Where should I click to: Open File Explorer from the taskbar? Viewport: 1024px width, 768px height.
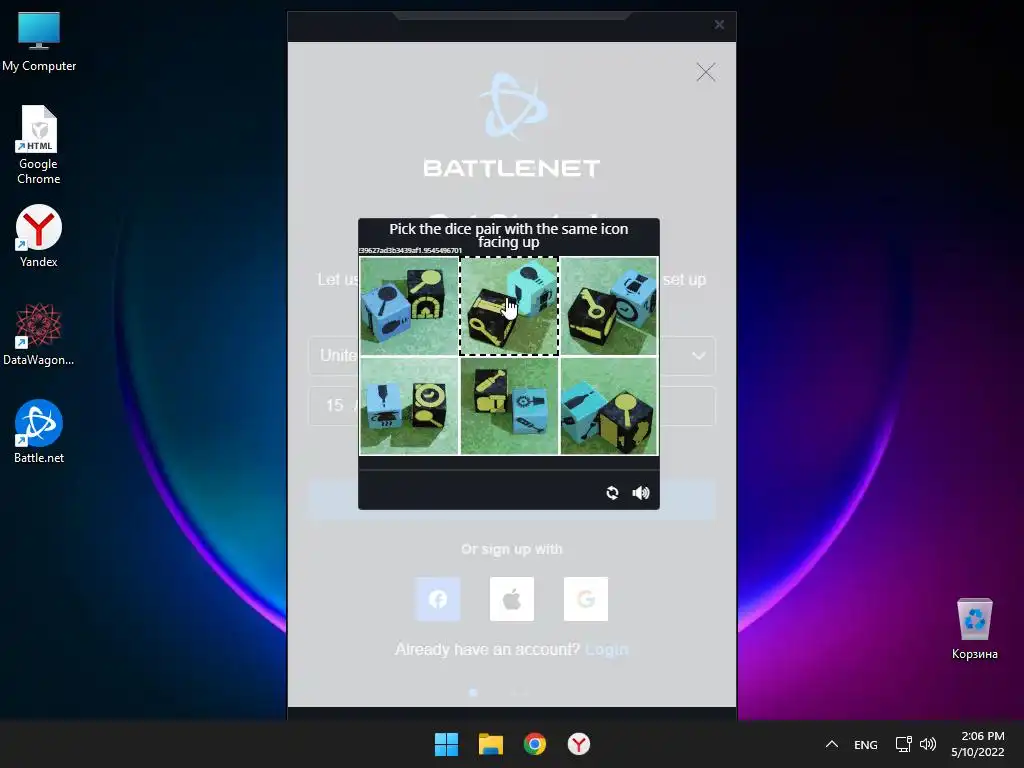(490, 744)
